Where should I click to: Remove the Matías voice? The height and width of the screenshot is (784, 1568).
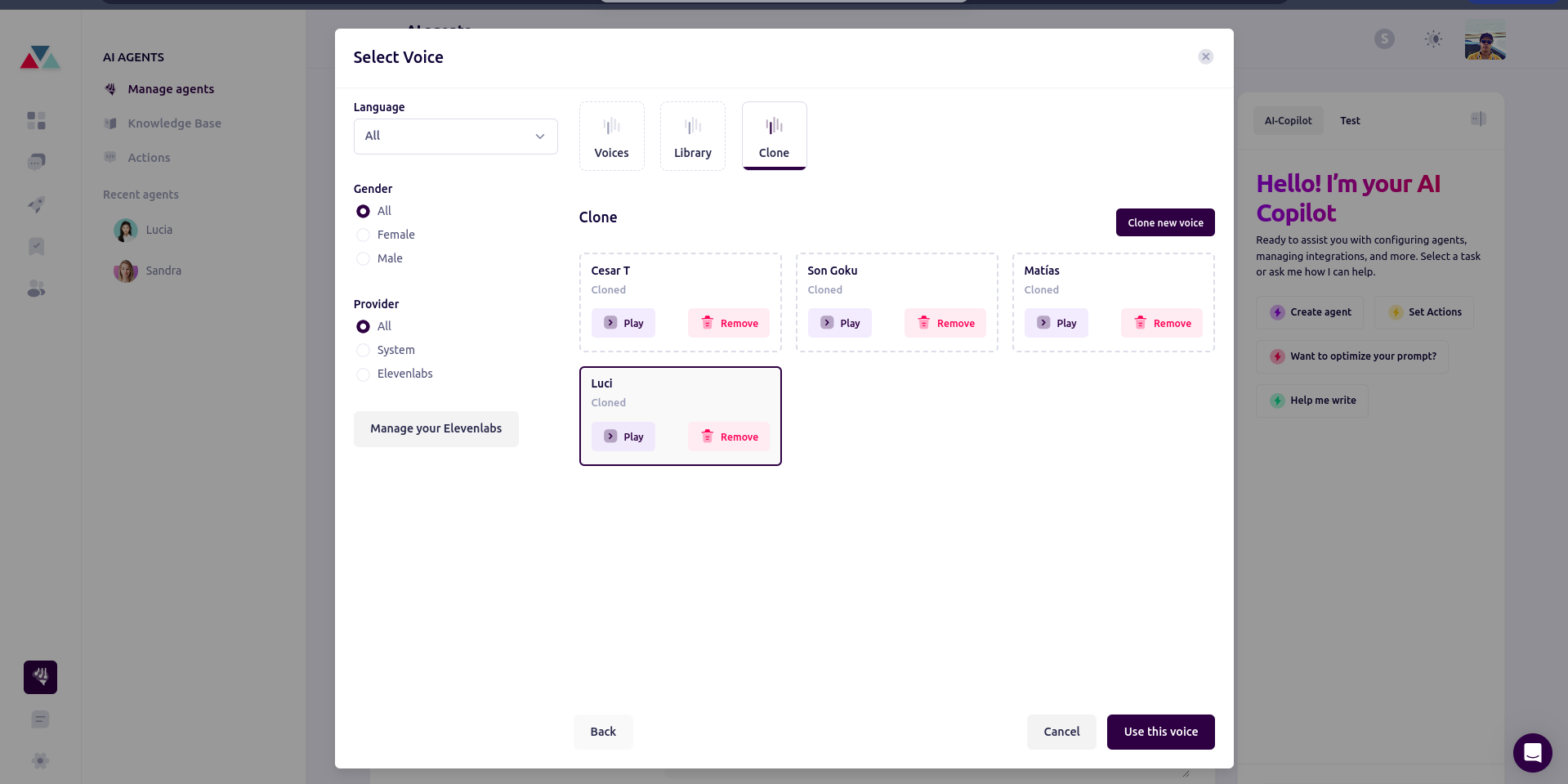pos(1161,323)
